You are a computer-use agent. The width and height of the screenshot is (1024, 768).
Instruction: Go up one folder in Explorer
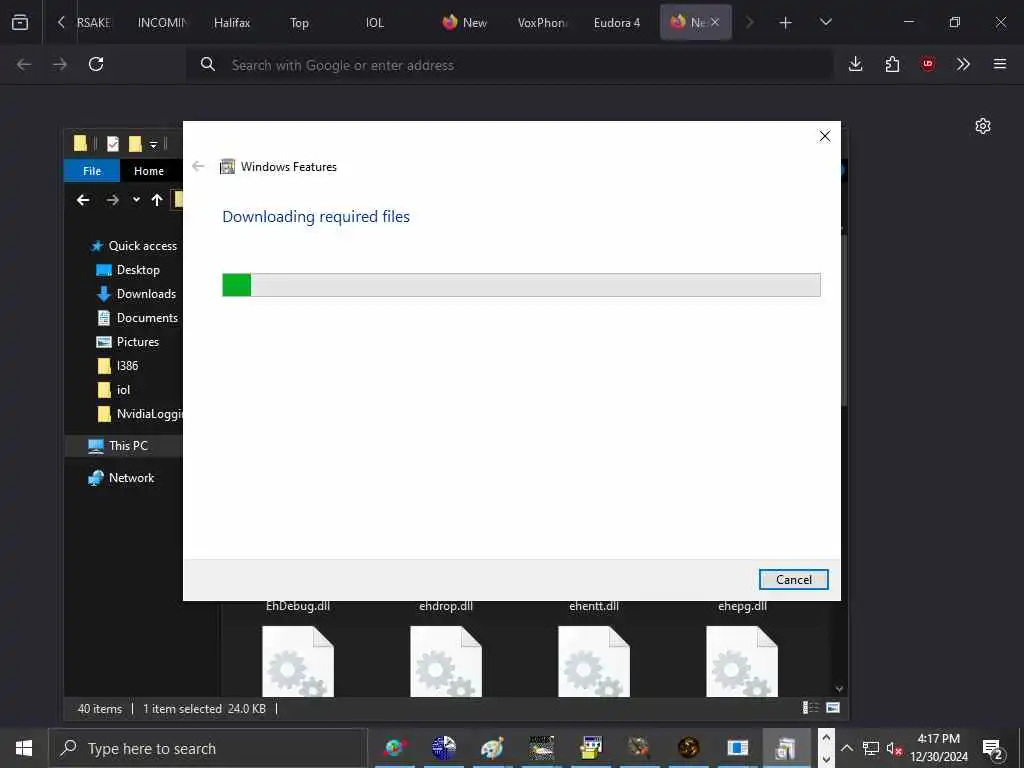pos(157,200)
